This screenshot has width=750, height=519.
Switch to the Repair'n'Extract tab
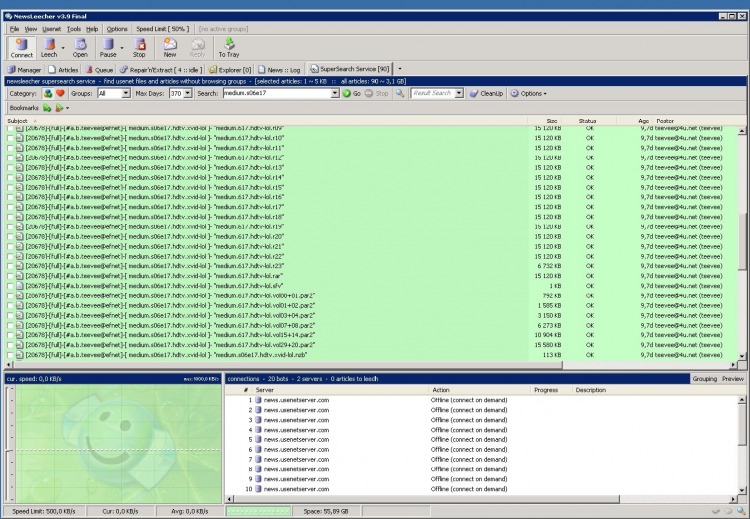162,69
